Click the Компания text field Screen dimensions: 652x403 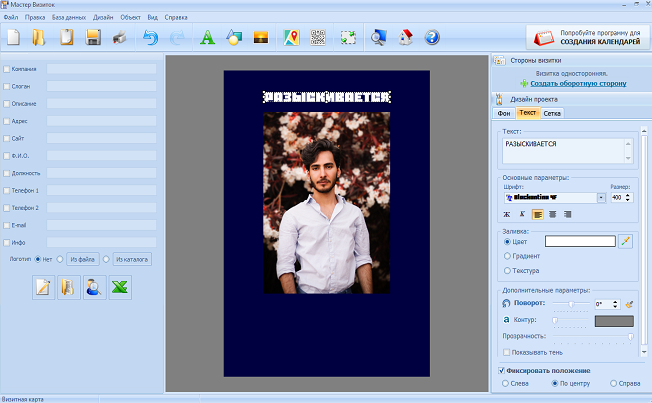click(x=101, y=69)
